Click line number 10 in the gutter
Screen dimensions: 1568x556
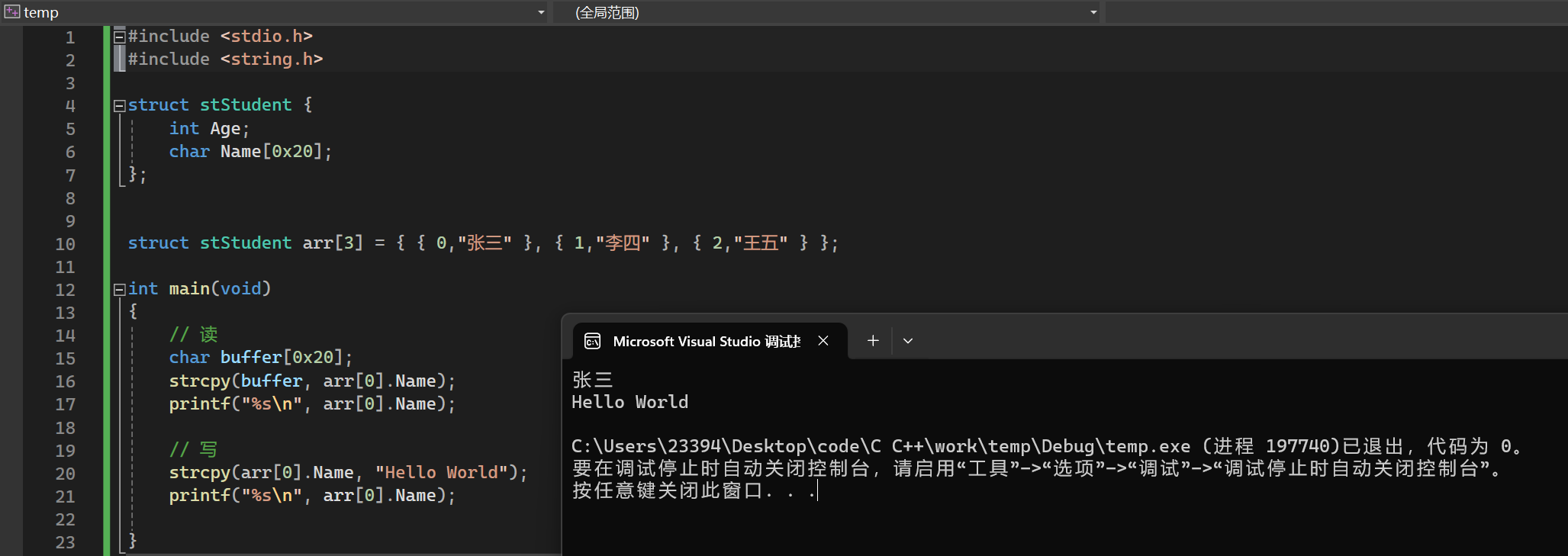pos(66,244)
